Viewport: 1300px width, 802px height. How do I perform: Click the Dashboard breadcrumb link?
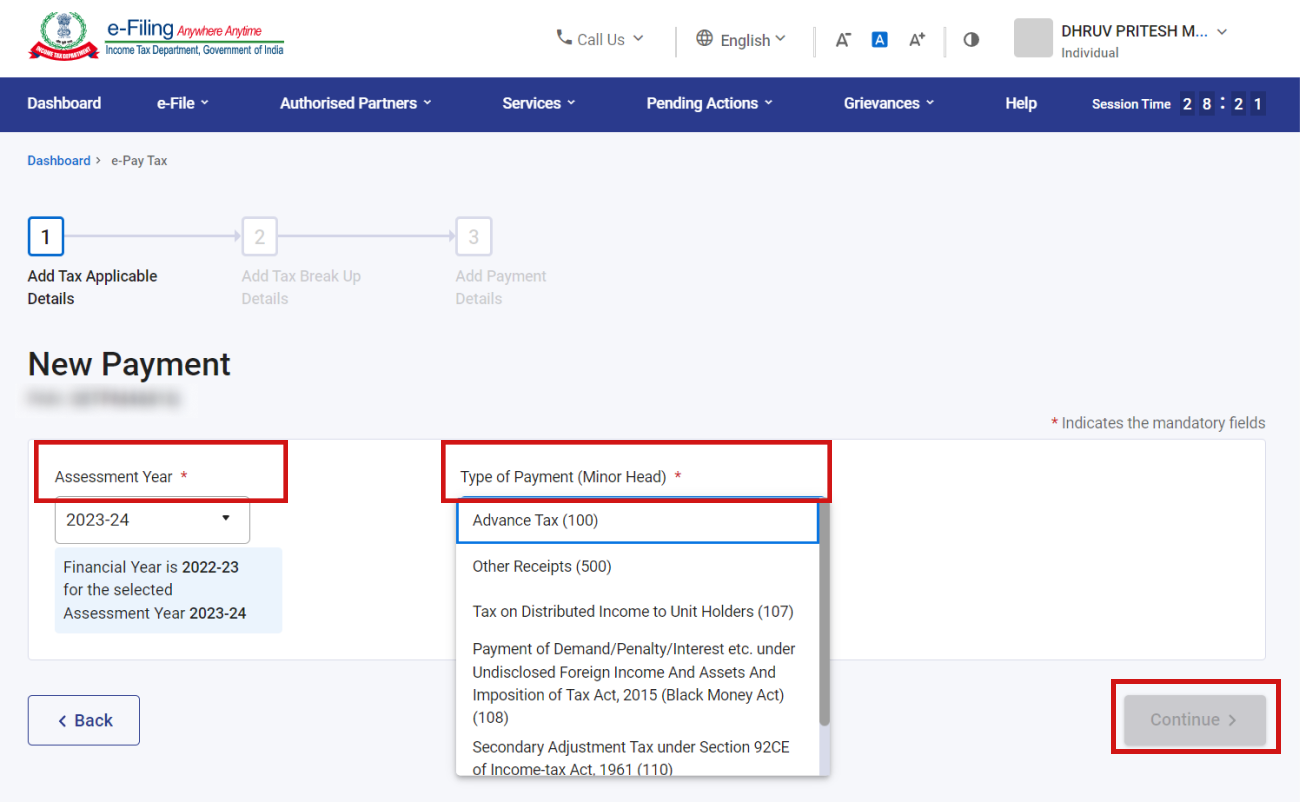pos(58,161)
